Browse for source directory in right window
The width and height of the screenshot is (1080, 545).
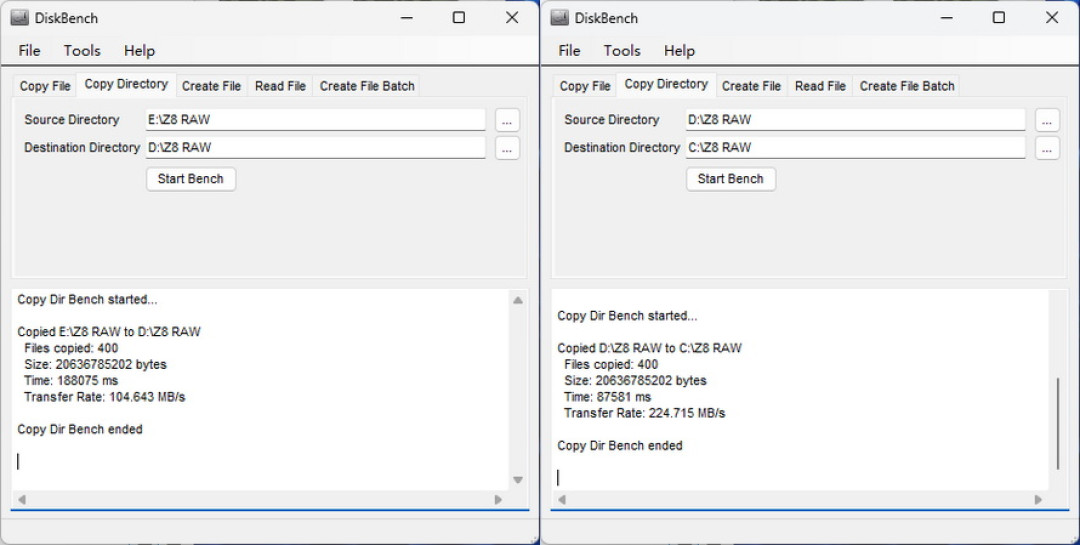(1047, 121)
